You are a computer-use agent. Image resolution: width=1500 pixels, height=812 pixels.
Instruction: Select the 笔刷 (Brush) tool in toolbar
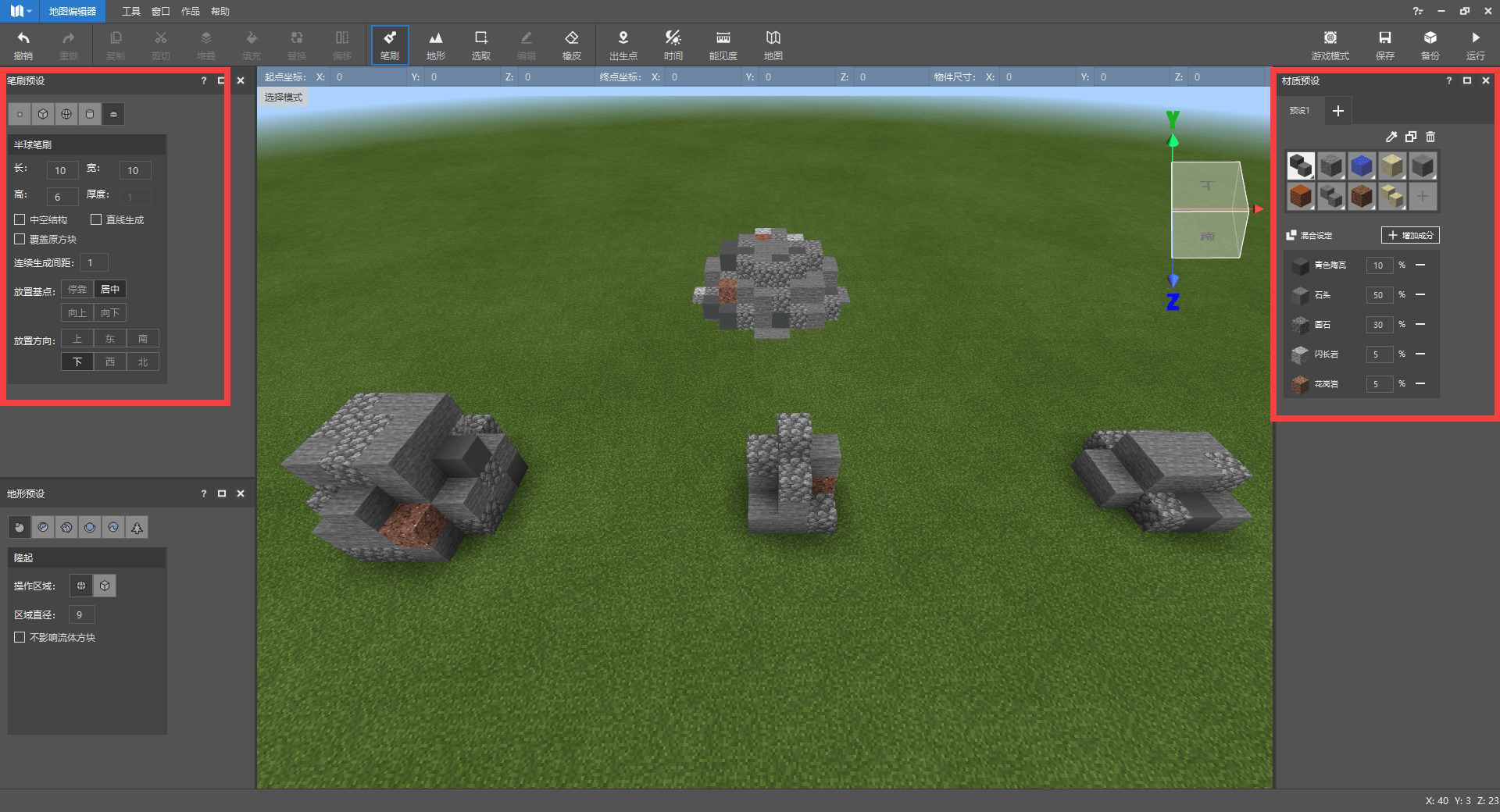[389, 45]
